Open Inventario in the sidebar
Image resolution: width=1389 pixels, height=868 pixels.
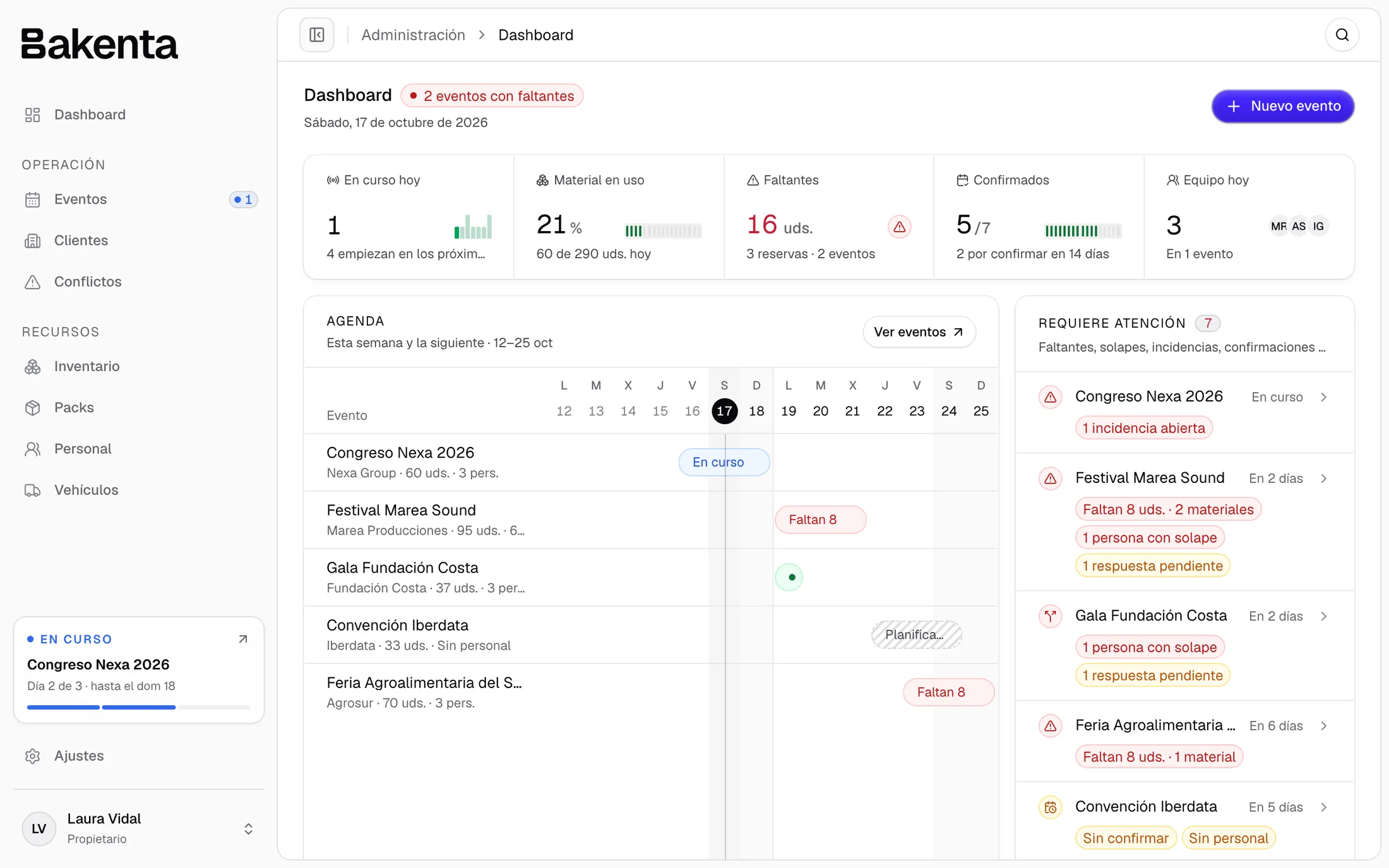(x=139, y=366)
